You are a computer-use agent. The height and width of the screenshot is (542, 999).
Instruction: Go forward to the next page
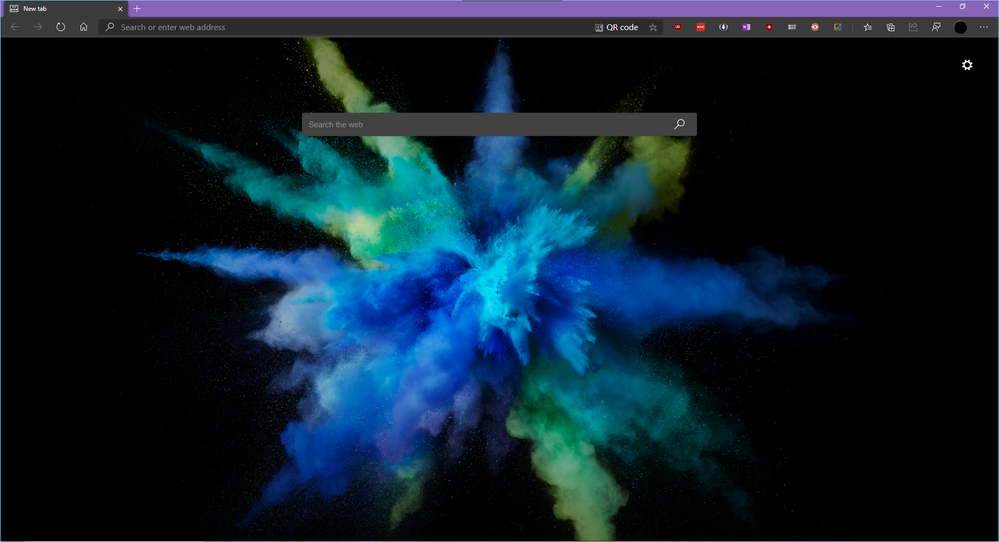click(x=38, y=27)
